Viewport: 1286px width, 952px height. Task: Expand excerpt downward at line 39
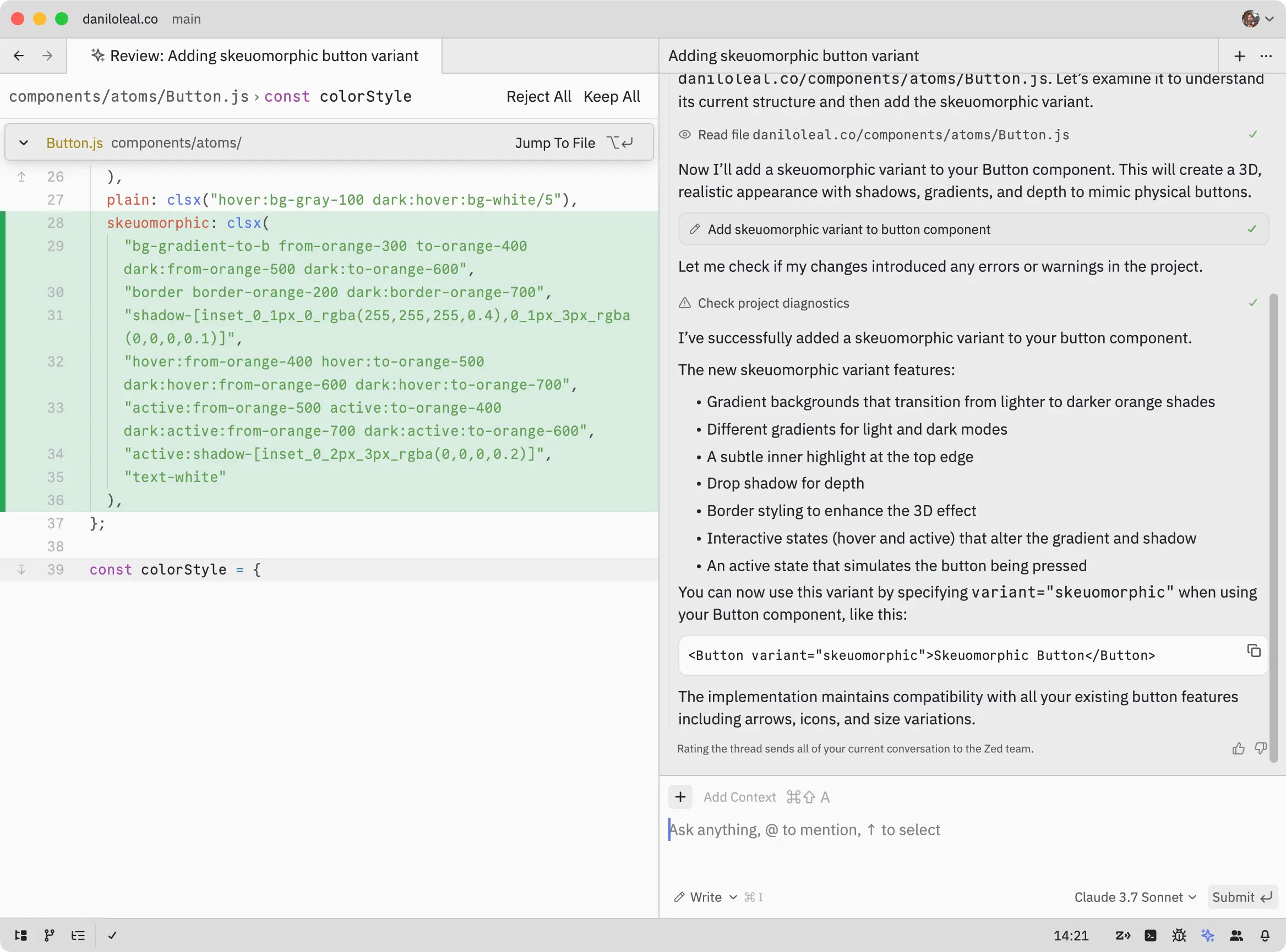pos(21,570)
